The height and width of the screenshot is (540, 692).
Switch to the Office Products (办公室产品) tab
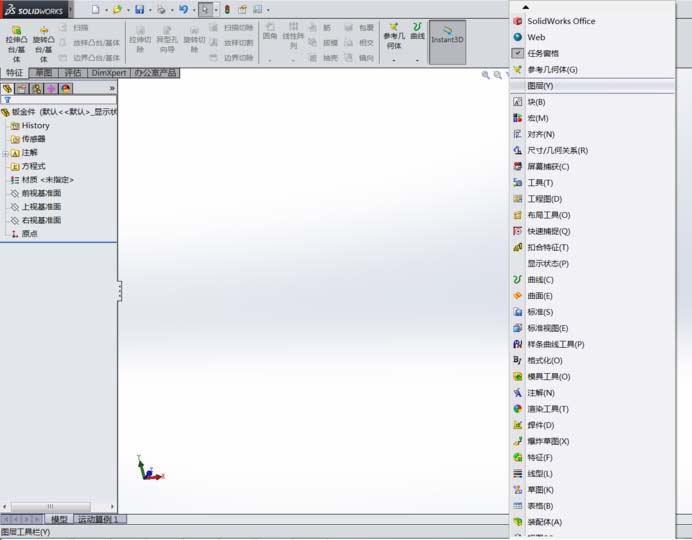click(155, 73)
